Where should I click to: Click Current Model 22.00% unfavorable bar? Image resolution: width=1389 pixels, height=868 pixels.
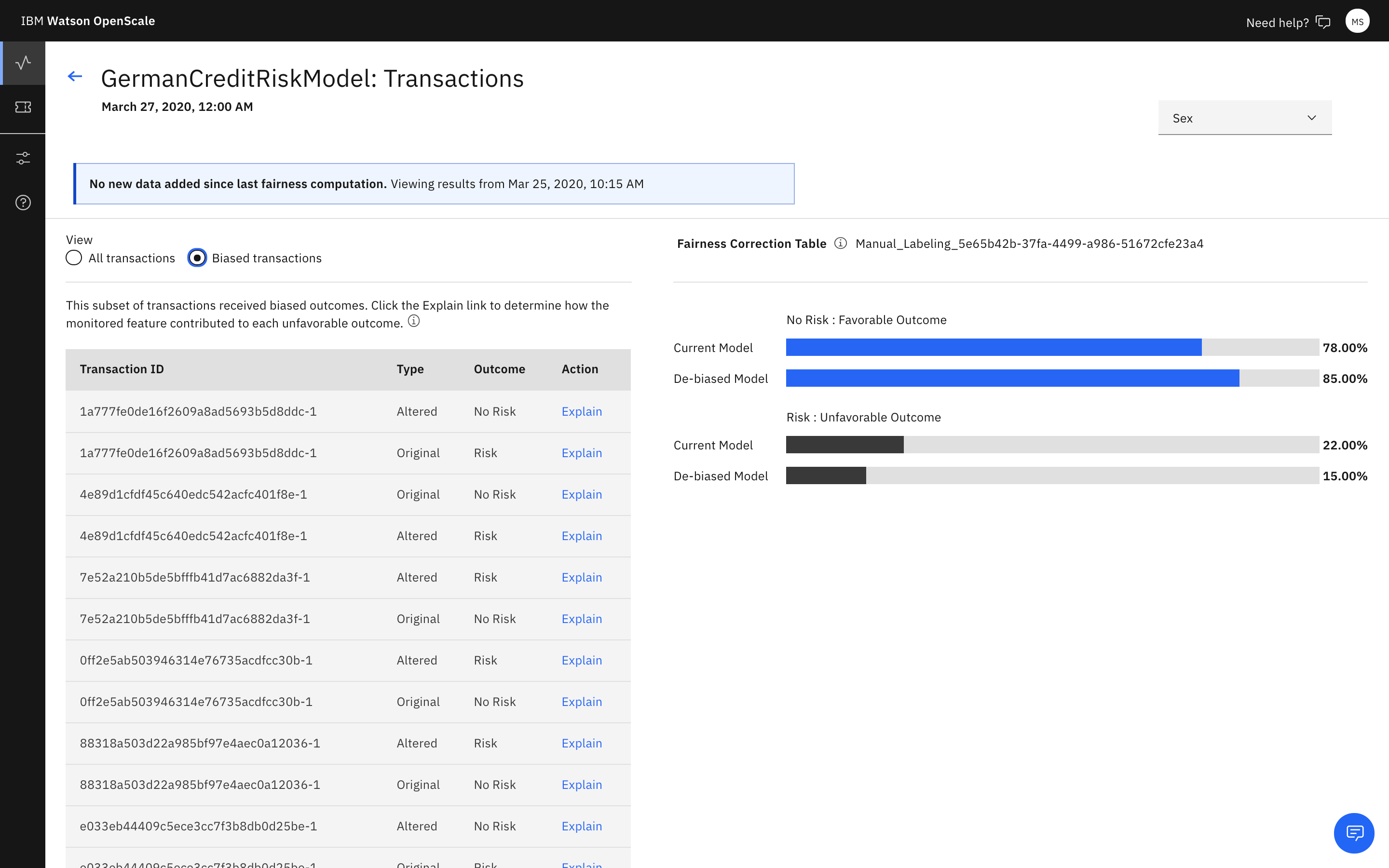[x=1052, y=445]
